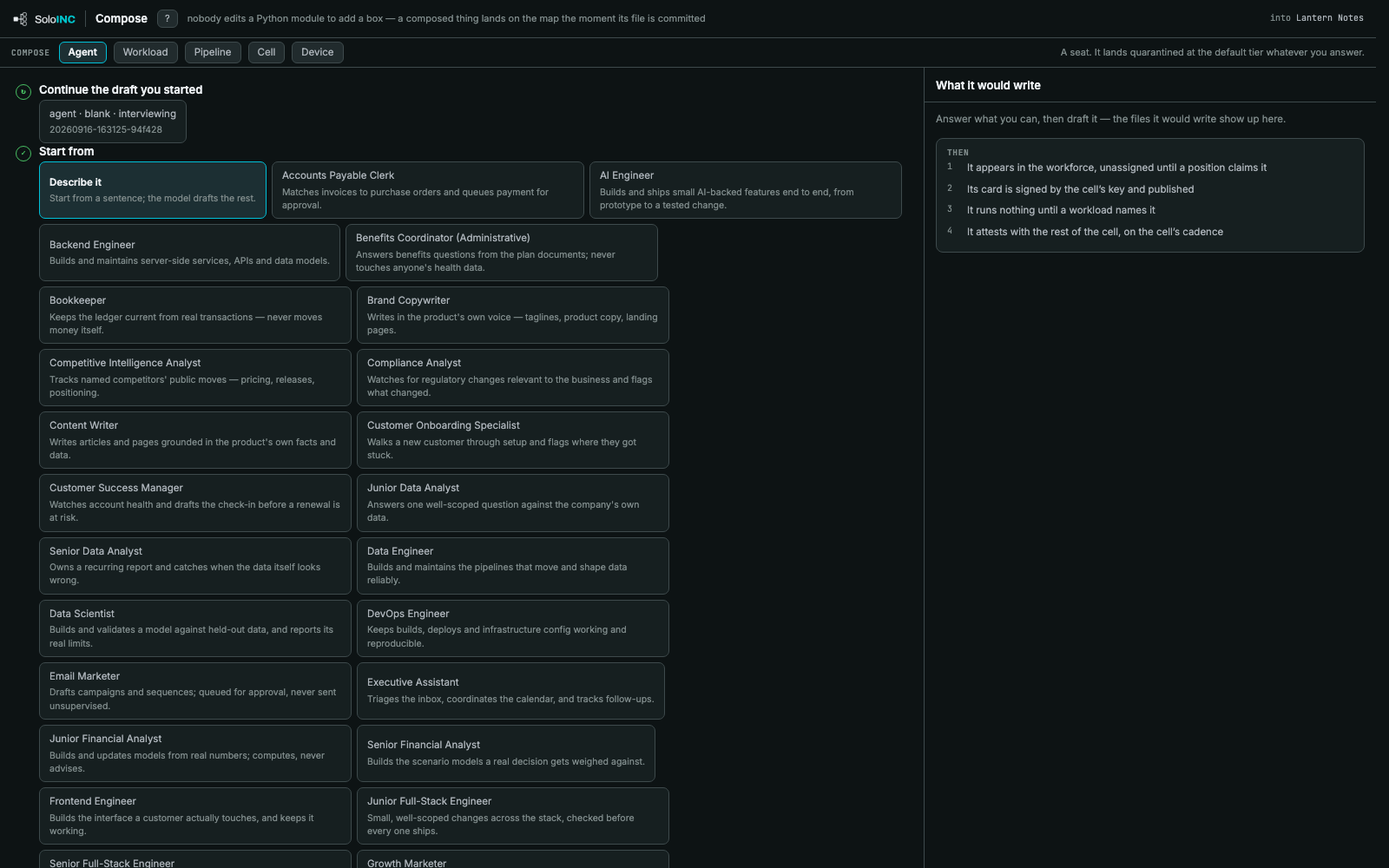The image size is (1389, 868).
Task: Click the SoloINC logo icon
Action: 20,18
